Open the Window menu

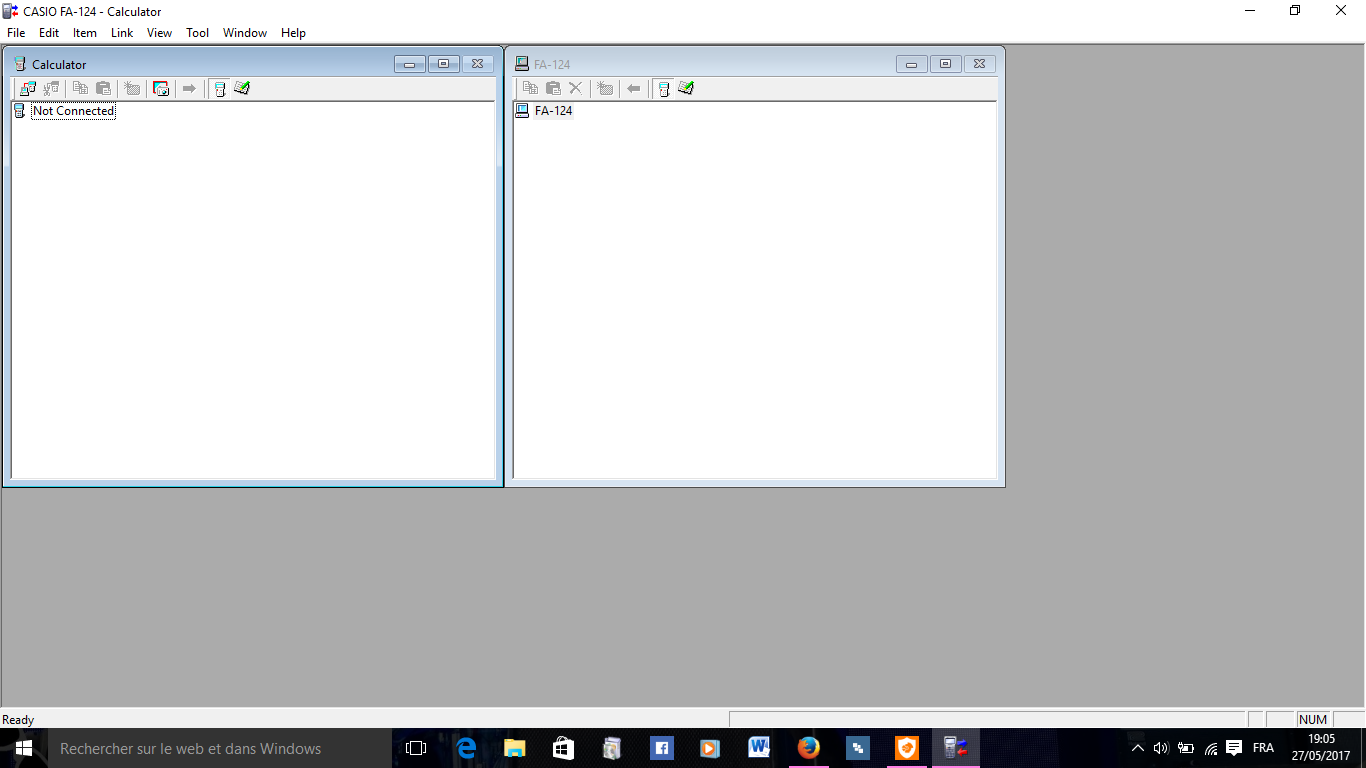click(x=245, y=33)
